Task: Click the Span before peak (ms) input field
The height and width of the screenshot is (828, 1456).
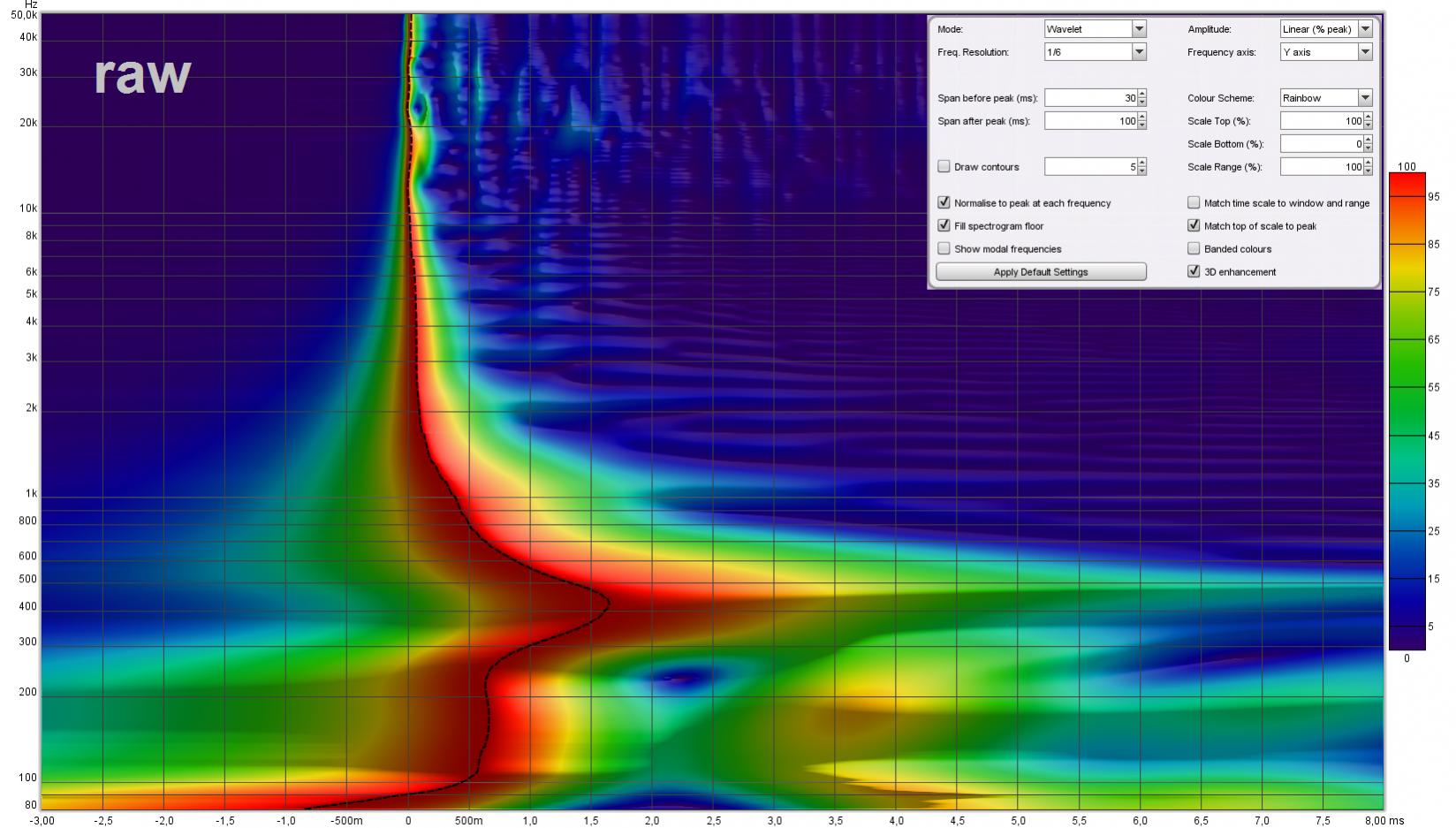Action: pyautogui.click(x=1090, y=98)
